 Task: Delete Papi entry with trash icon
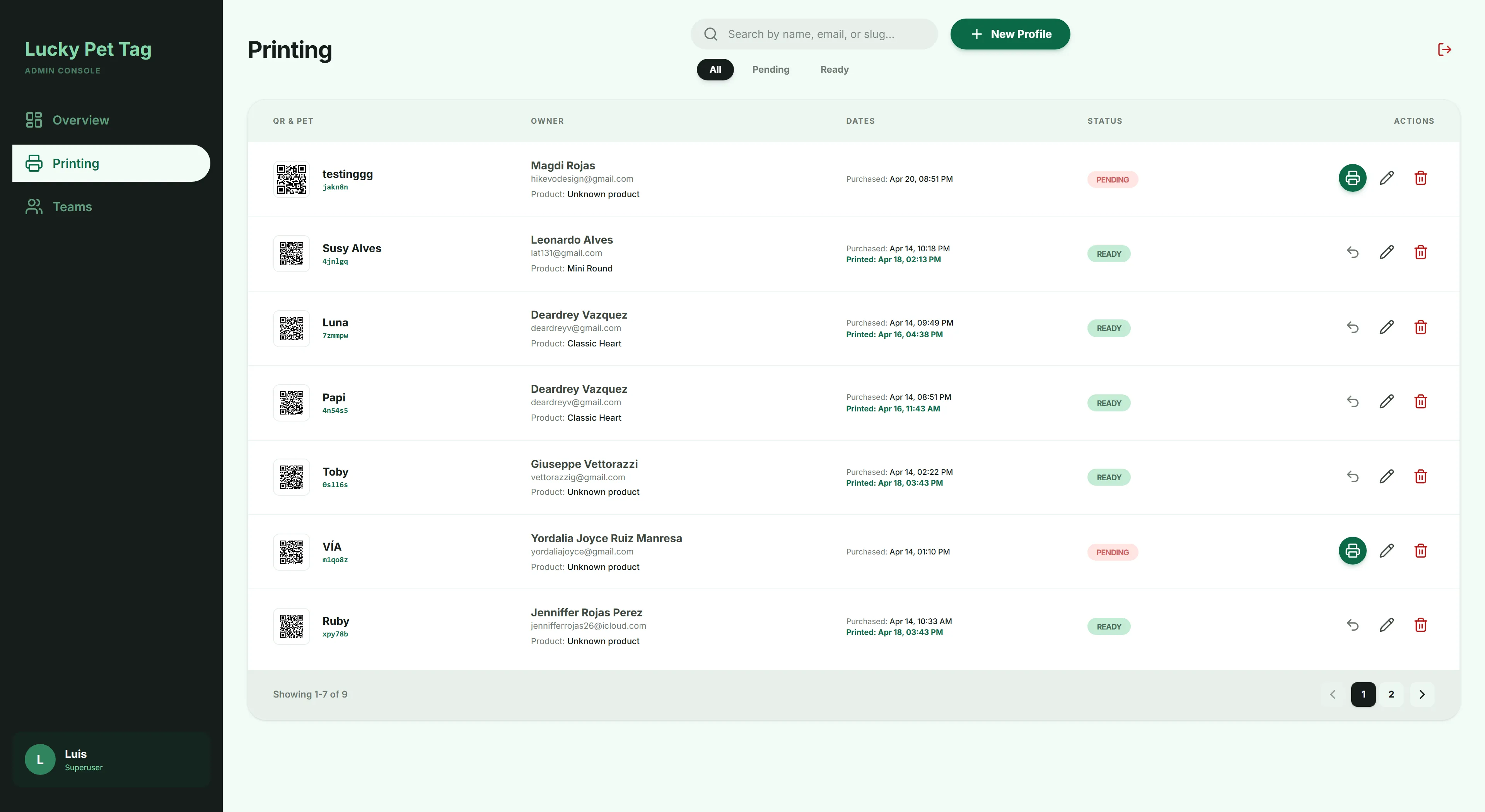point(1420,402)
